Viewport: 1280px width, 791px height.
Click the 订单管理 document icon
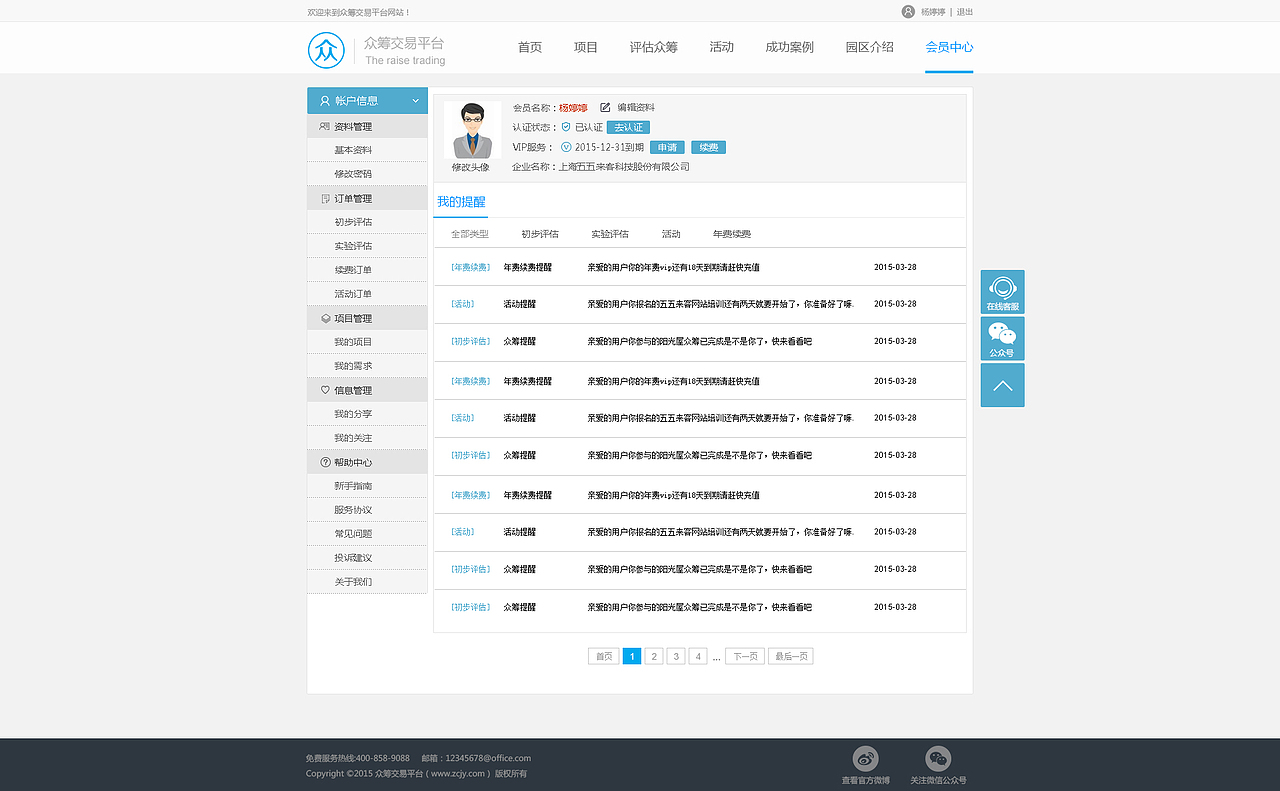pyautogui.click(x=325, y=199)
